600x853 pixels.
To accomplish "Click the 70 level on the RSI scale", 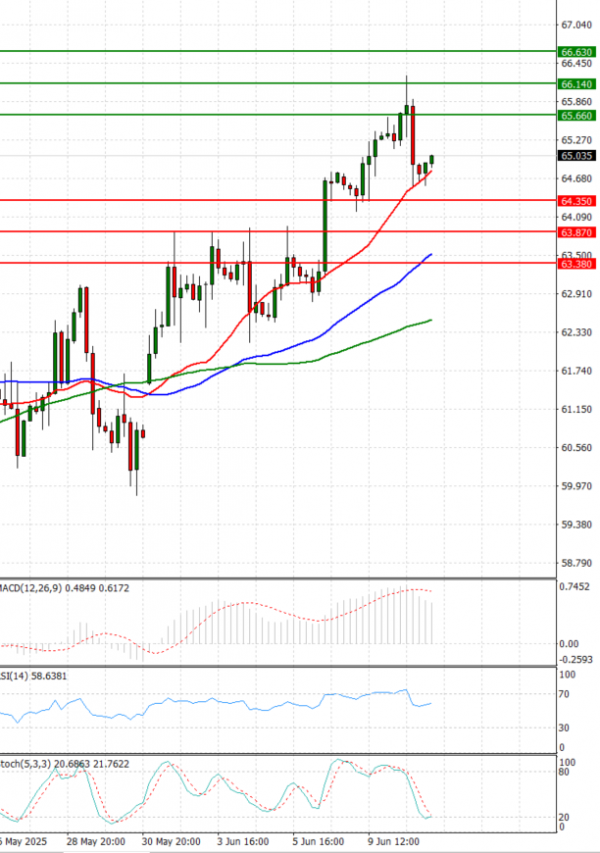I will click(565, 693).
